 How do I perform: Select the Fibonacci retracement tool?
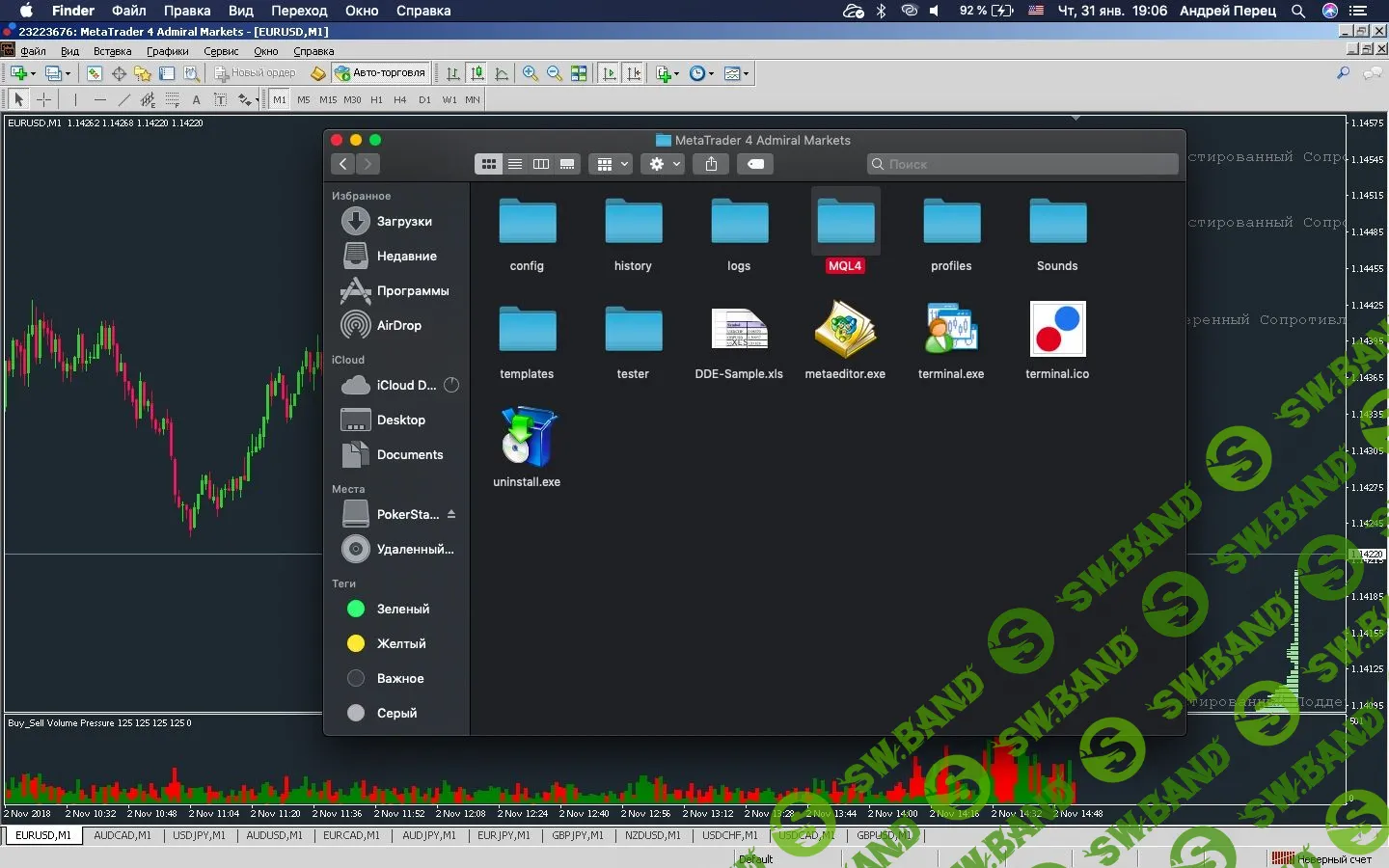[x=173, y=99]
